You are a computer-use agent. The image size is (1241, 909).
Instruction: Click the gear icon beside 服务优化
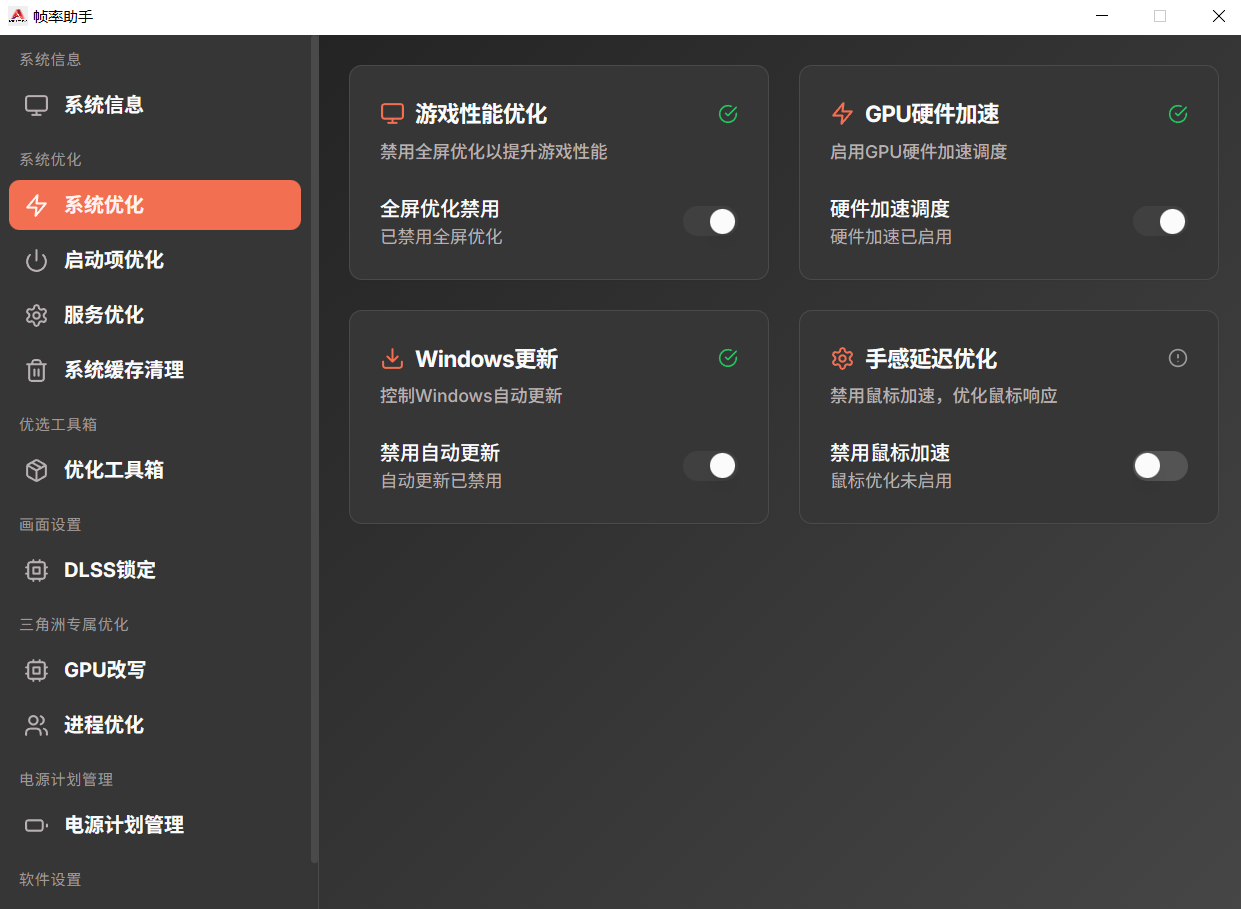(x=37, y=316)
